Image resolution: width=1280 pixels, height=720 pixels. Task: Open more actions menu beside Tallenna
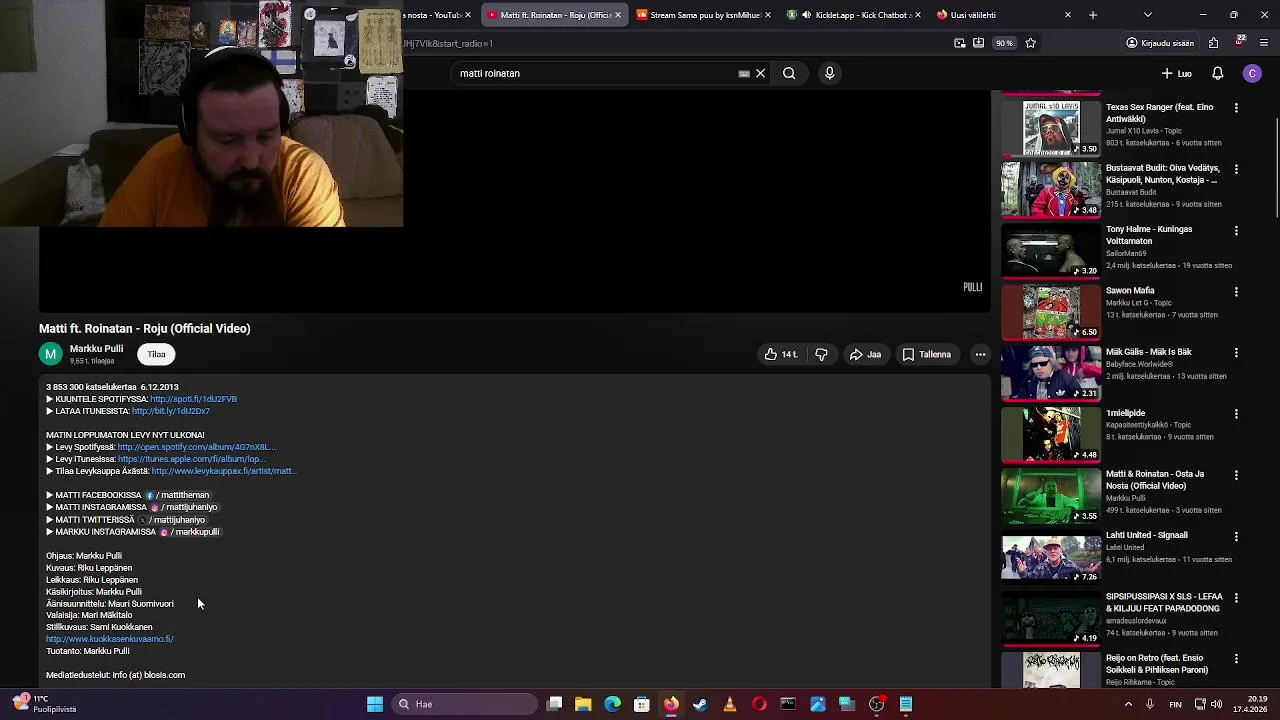coord(980,354)
